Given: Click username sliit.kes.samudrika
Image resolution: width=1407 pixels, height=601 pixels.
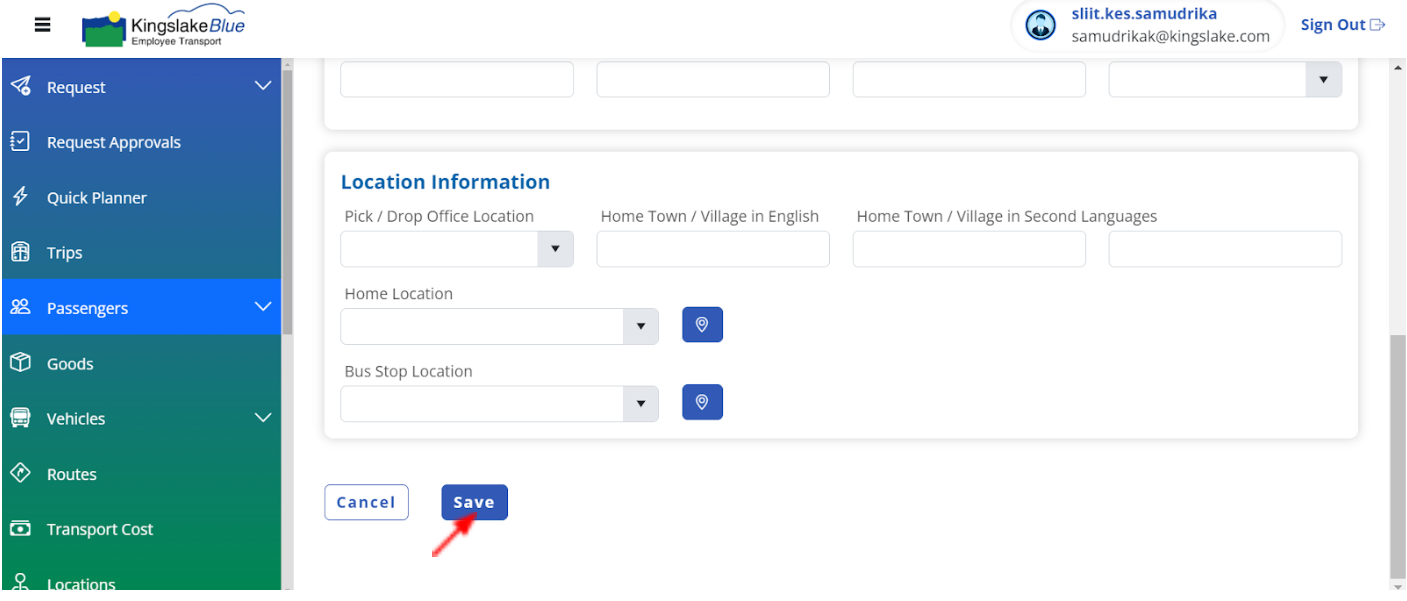Looking at the screenshot, I should point(1144,14).
